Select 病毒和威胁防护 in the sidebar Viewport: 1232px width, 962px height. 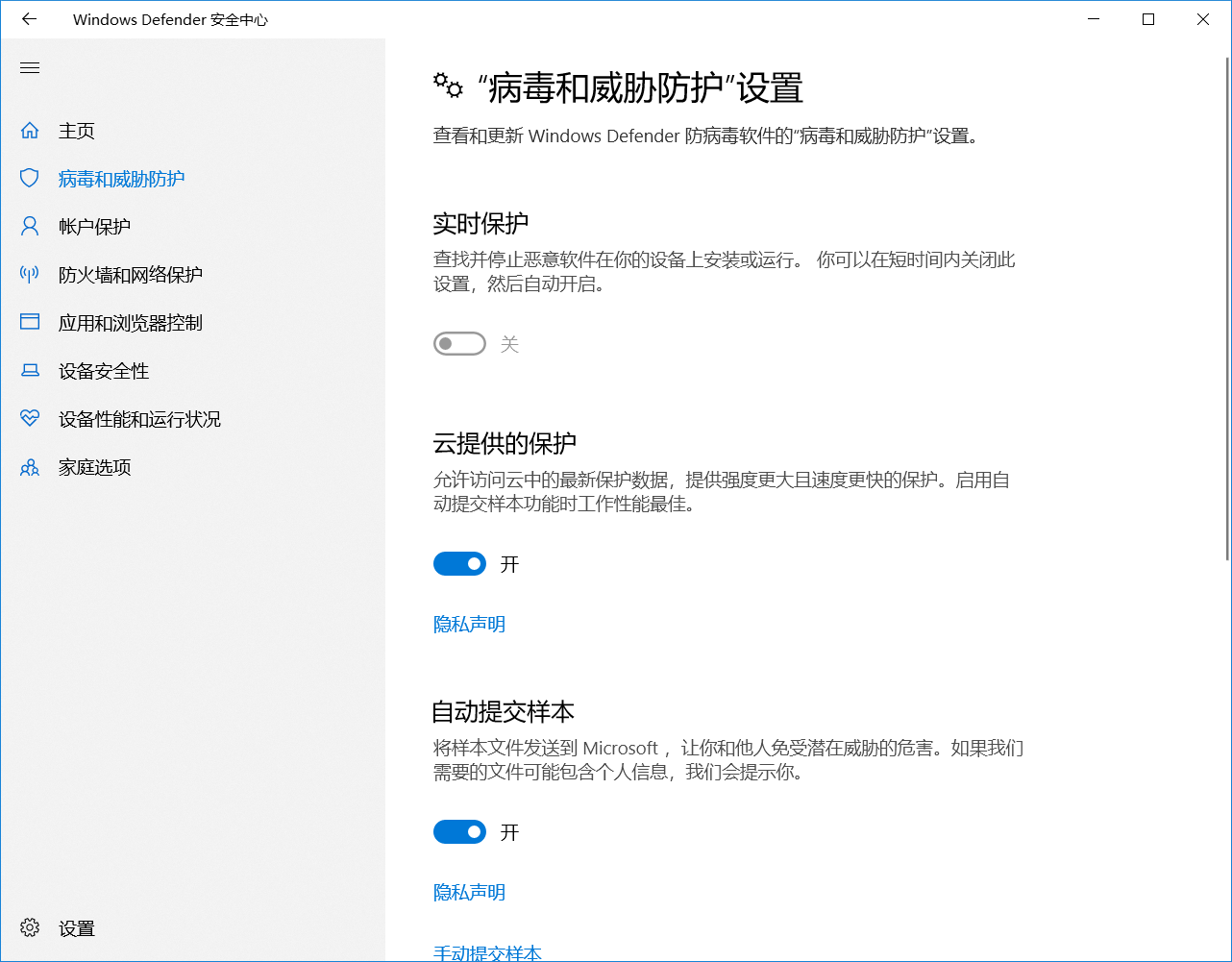coord(121,179)
